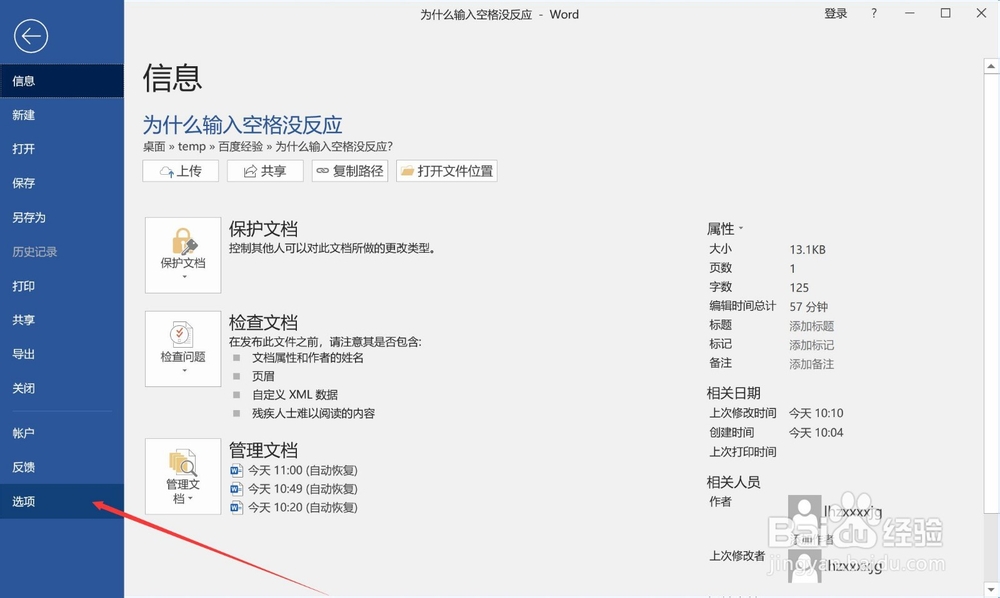Click the file path breadcrumb 桌面 » temp
1000x598 pixels.
point(174,147)
